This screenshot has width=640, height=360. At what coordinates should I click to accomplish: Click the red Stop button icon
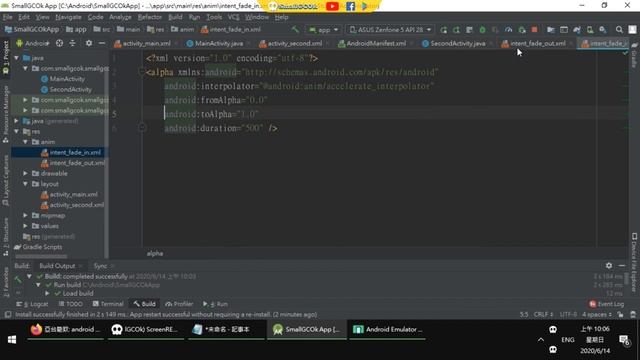tap(534, 30)
